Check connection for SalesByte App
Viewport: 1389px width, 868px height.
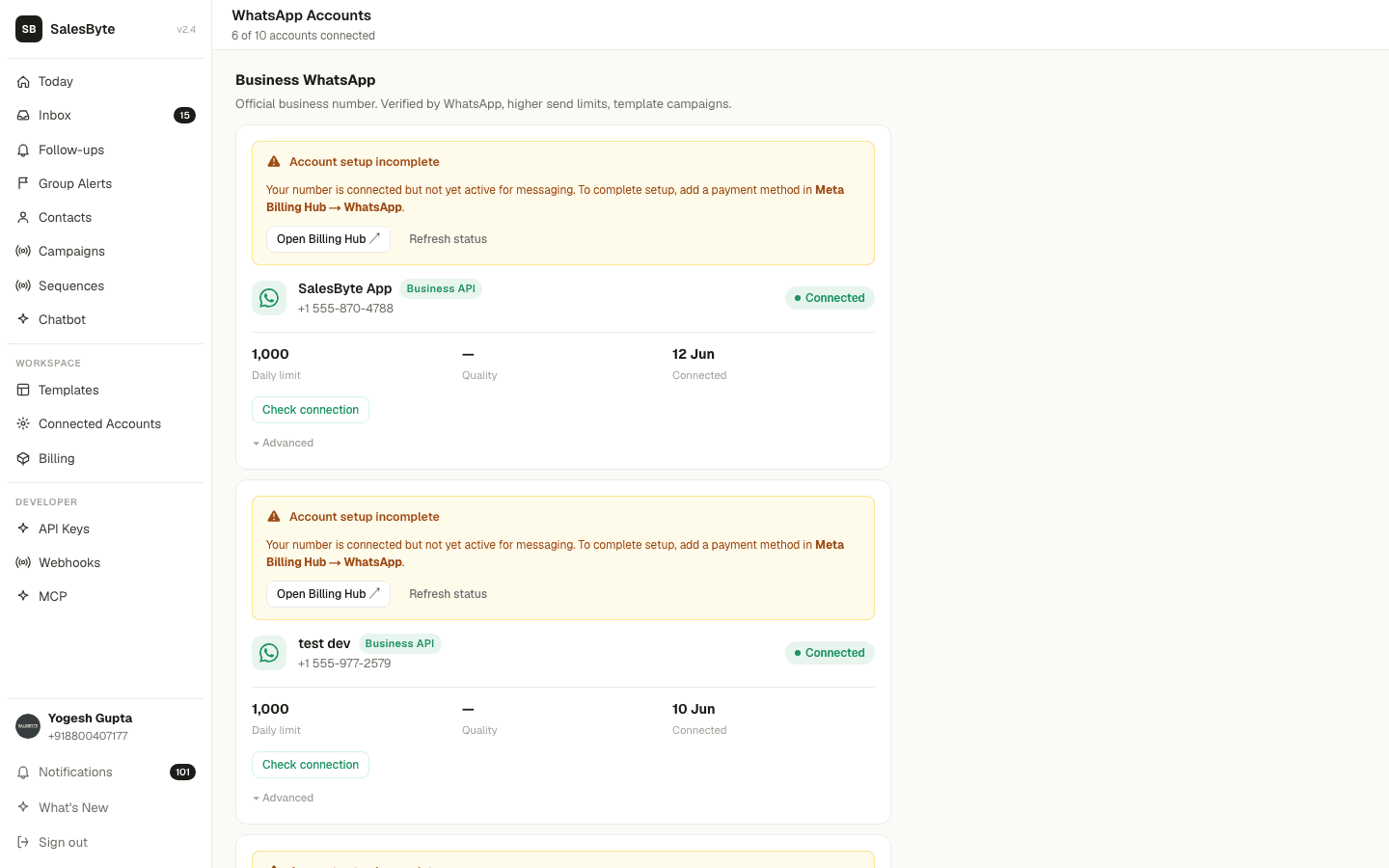coord(311,410)
